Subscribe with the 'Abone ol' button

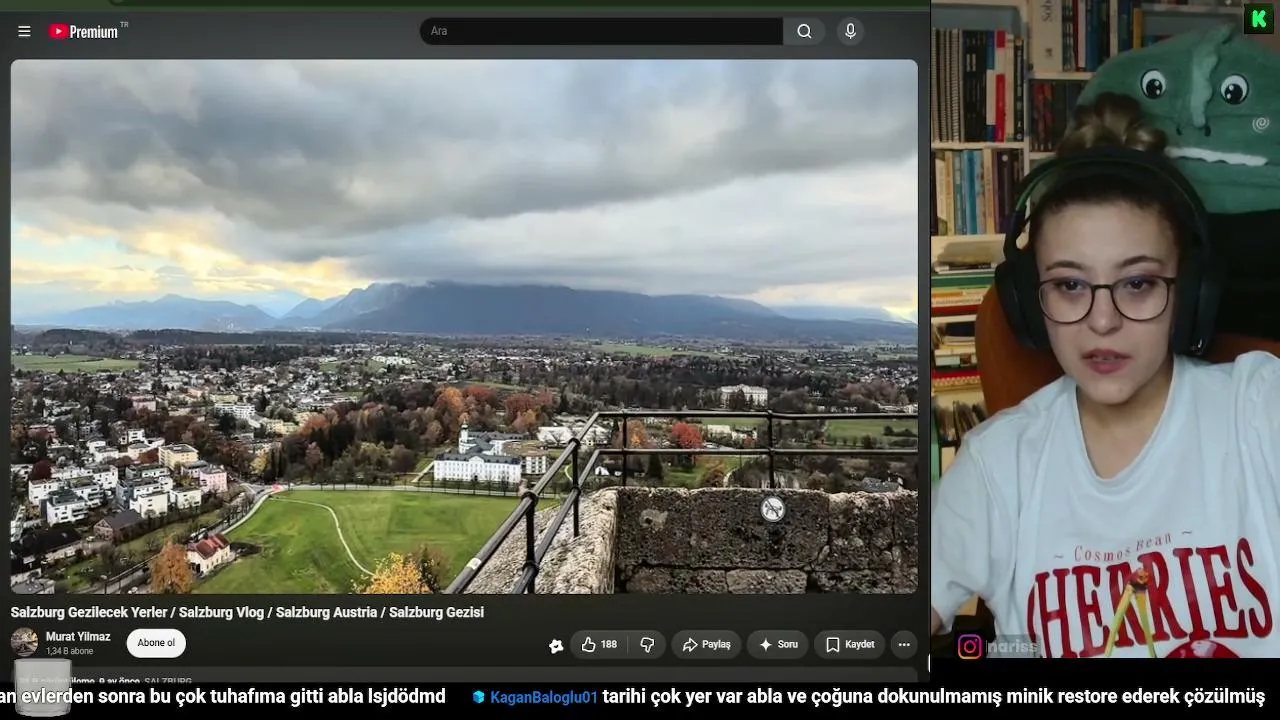[x=156, y=643]
